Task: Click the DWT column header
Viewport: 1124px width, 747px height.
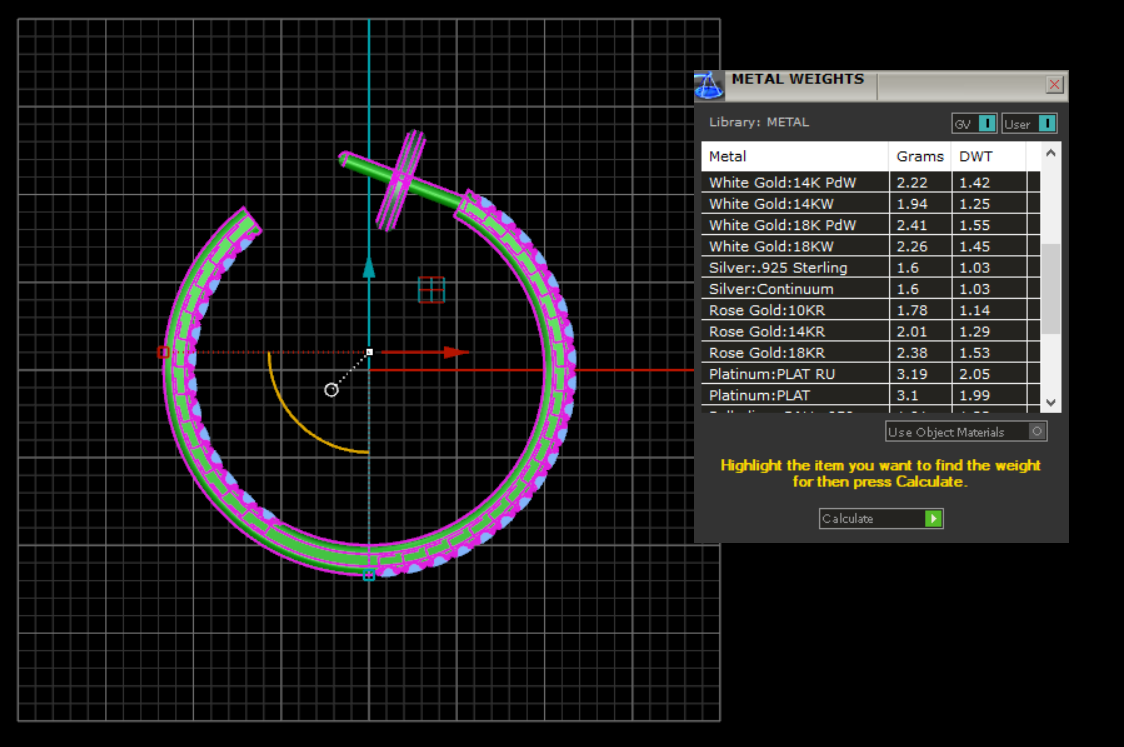Action: coord(987,156)
